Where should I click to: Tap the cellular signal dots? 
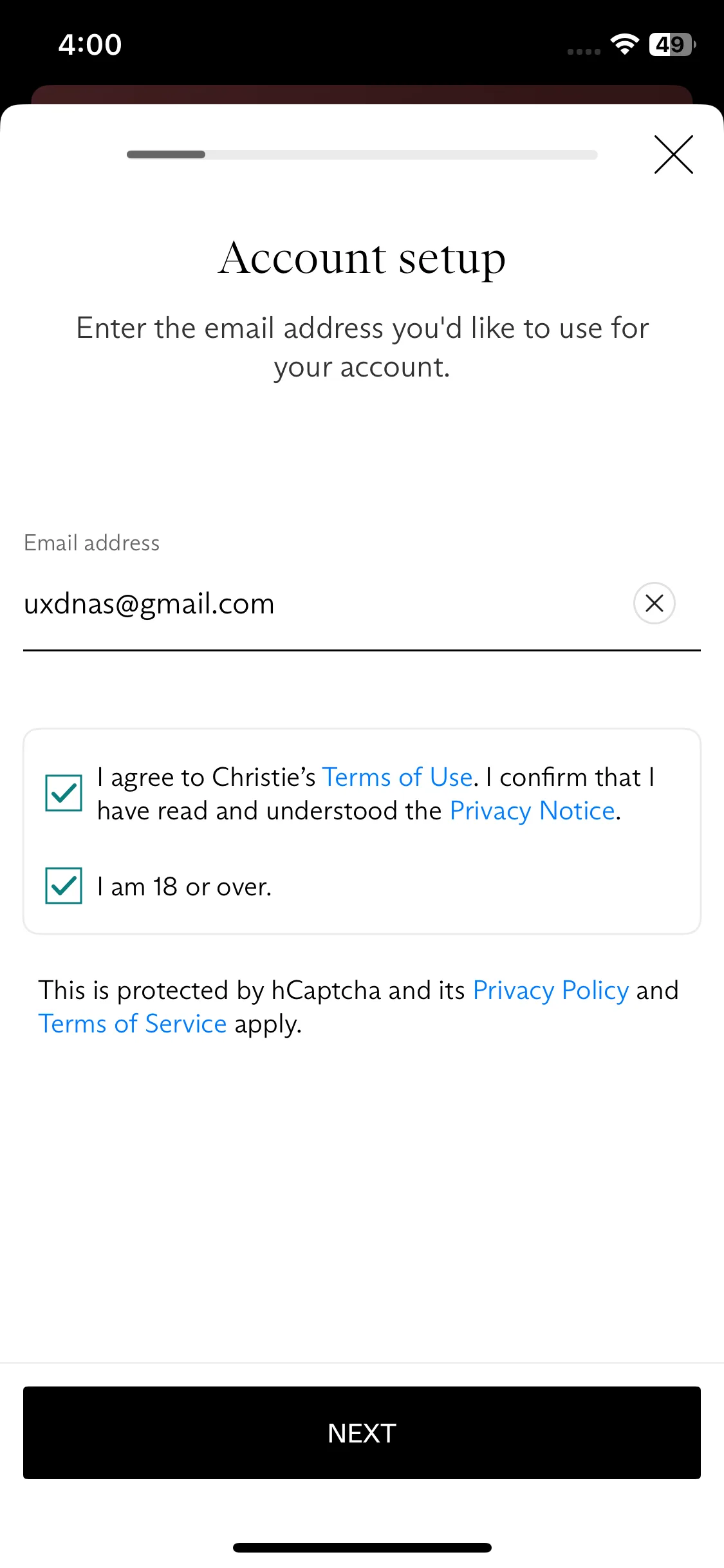(x=584, y=51)
